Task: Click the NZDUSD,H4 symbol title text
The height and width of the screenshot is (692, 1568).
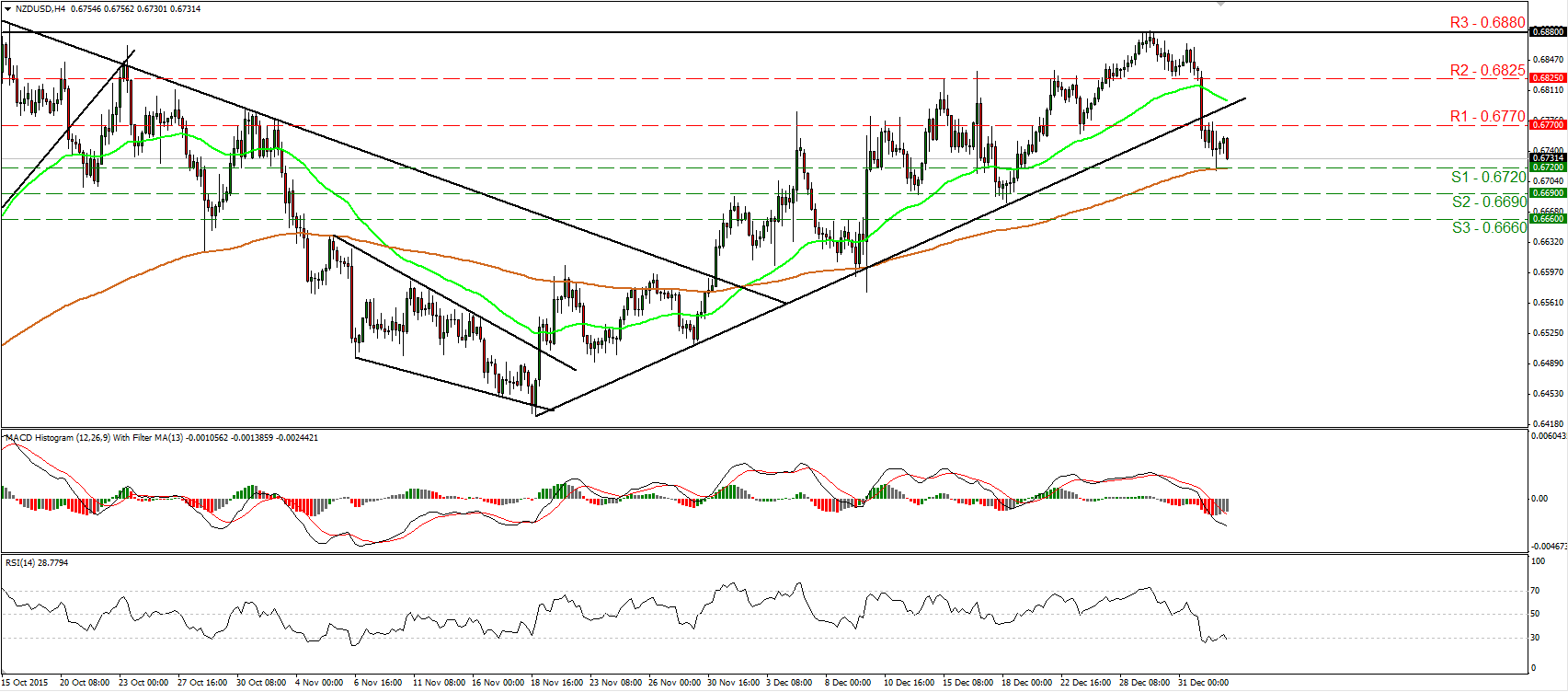Action: (40, 9)
